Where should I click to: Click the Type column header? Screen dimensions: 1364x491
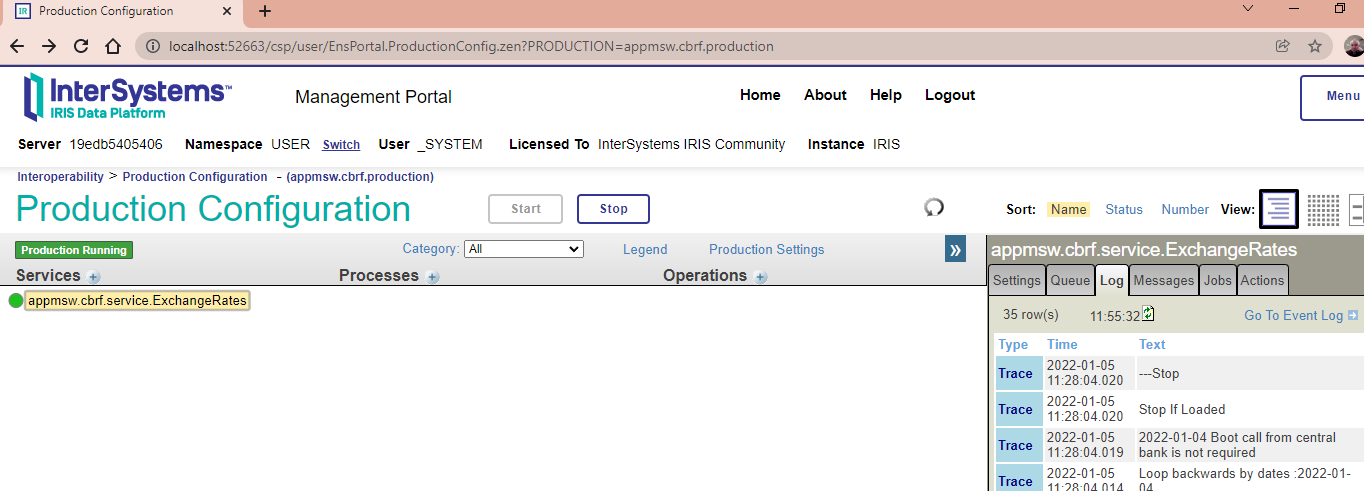1013,344
